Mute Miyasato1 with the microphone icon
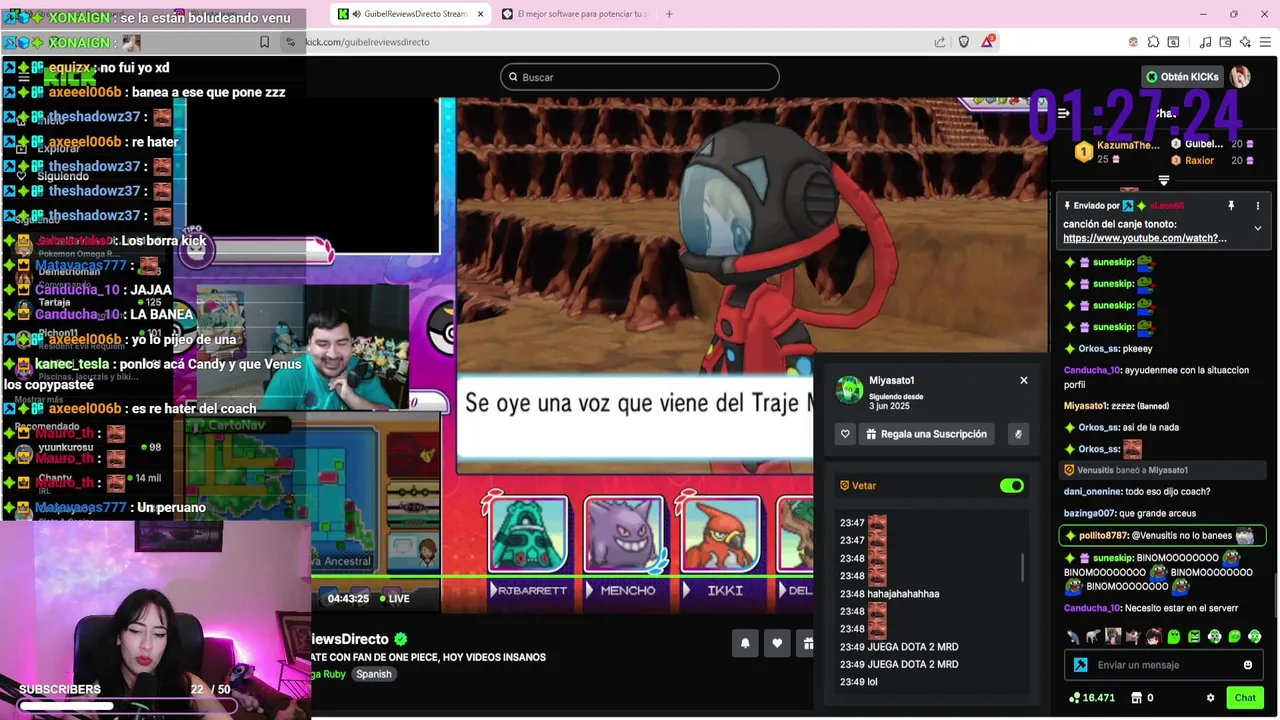This screenshot has width=1280, height=720. (x=1018, y=434)
